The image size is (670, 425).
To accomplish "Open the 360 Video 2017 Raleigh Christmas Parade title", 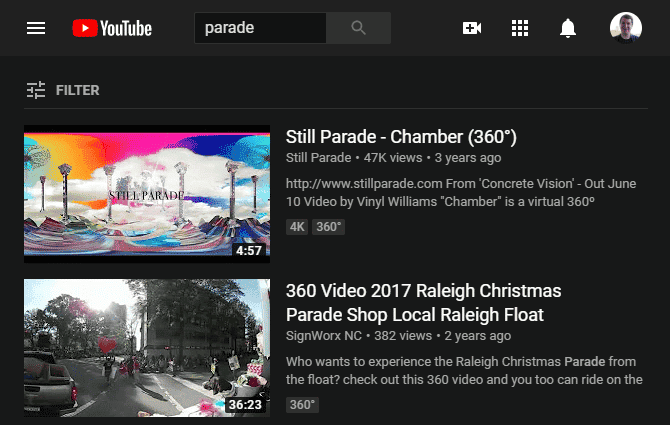I will click(423, 303).
